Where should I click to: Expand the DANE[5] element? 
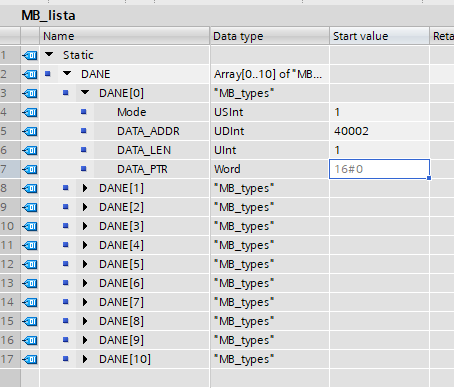[85, 264]
